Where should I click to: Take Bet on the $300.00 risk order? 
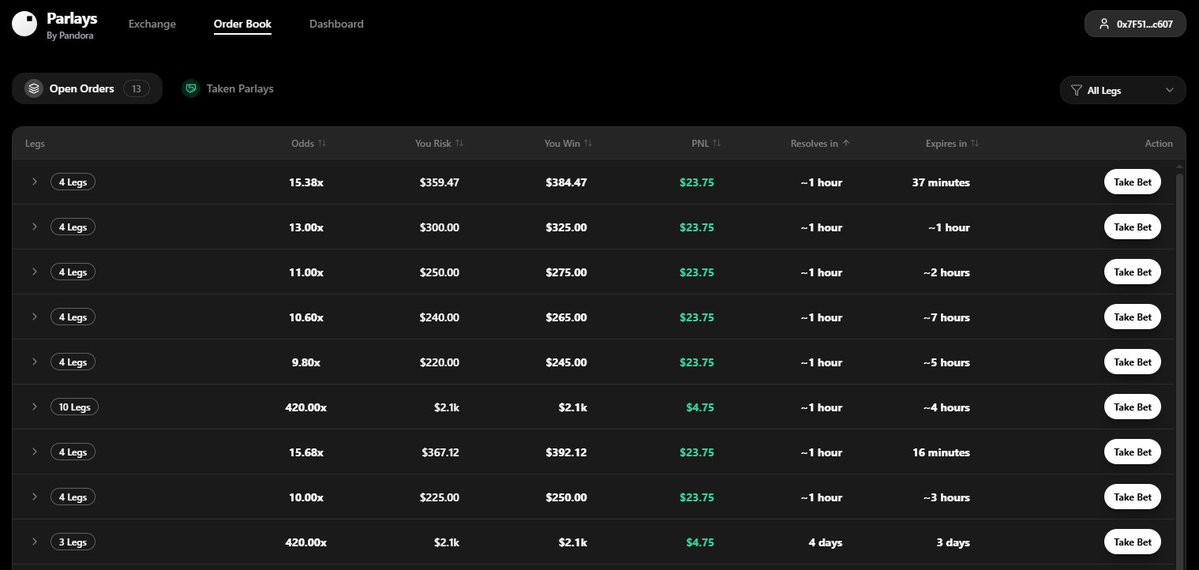1132,227
